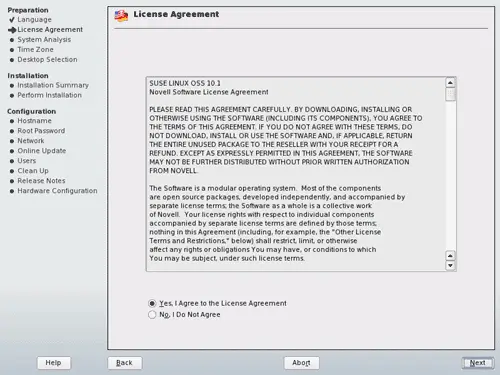The width and height of the screenshot is (500, 375).
Task: Click the License Agreement page title
Action: (x=176, y=14)
